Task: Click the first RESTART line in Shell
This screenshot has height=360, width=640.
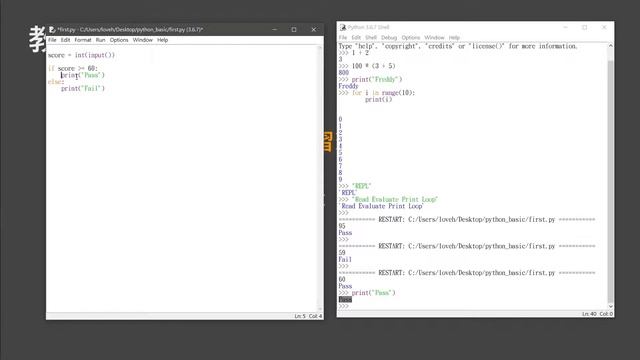Action: (467, 220)
